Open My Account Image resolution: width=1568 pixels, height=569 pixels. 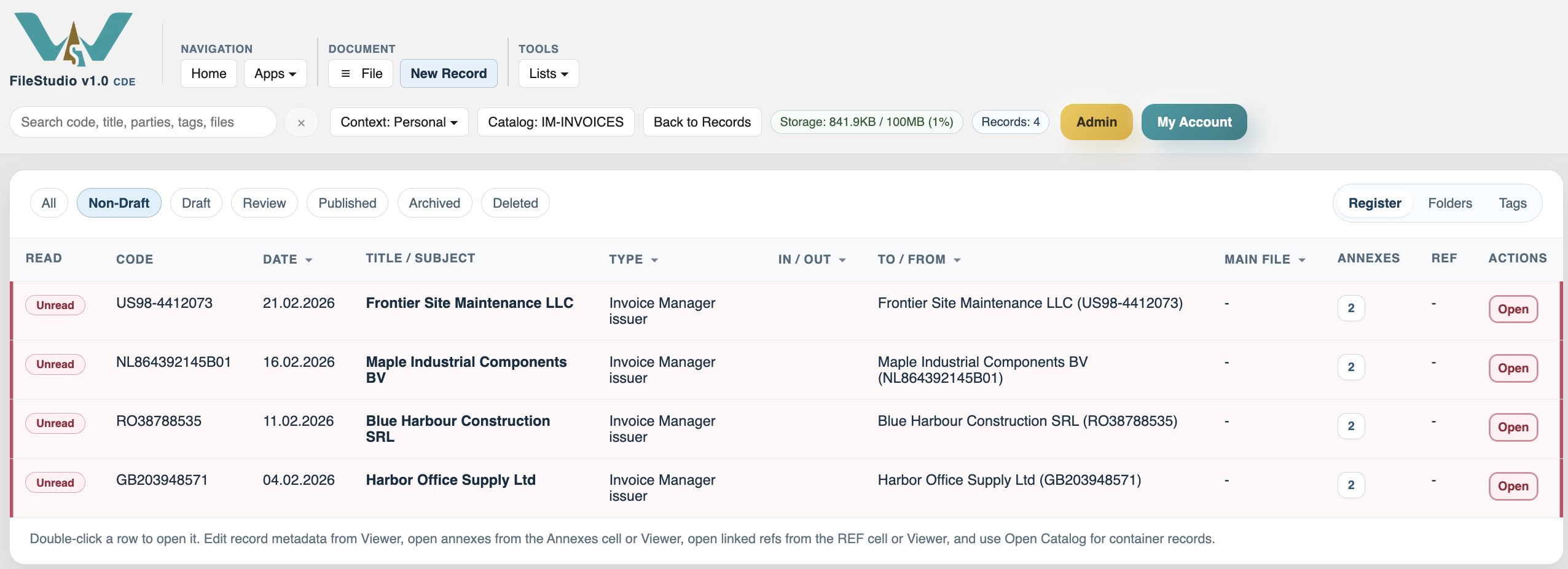1194,122
